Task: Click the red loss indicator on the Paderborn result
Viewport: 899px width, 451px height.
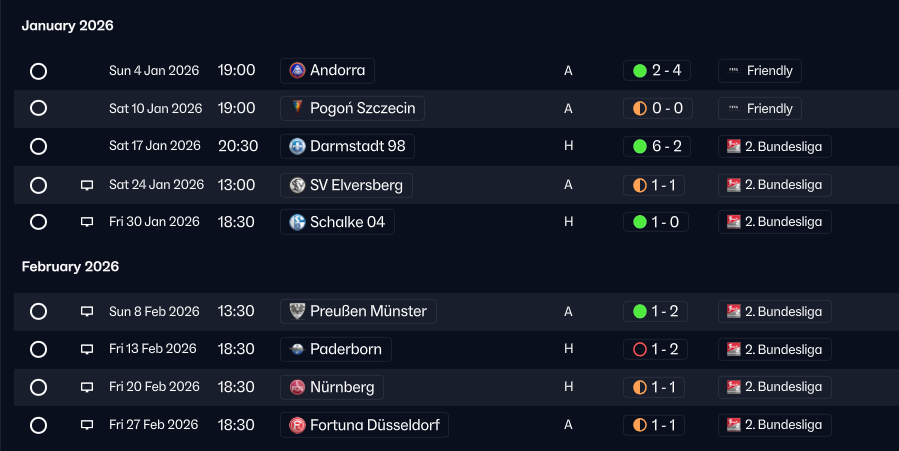Action: click(x=640, y=349)
